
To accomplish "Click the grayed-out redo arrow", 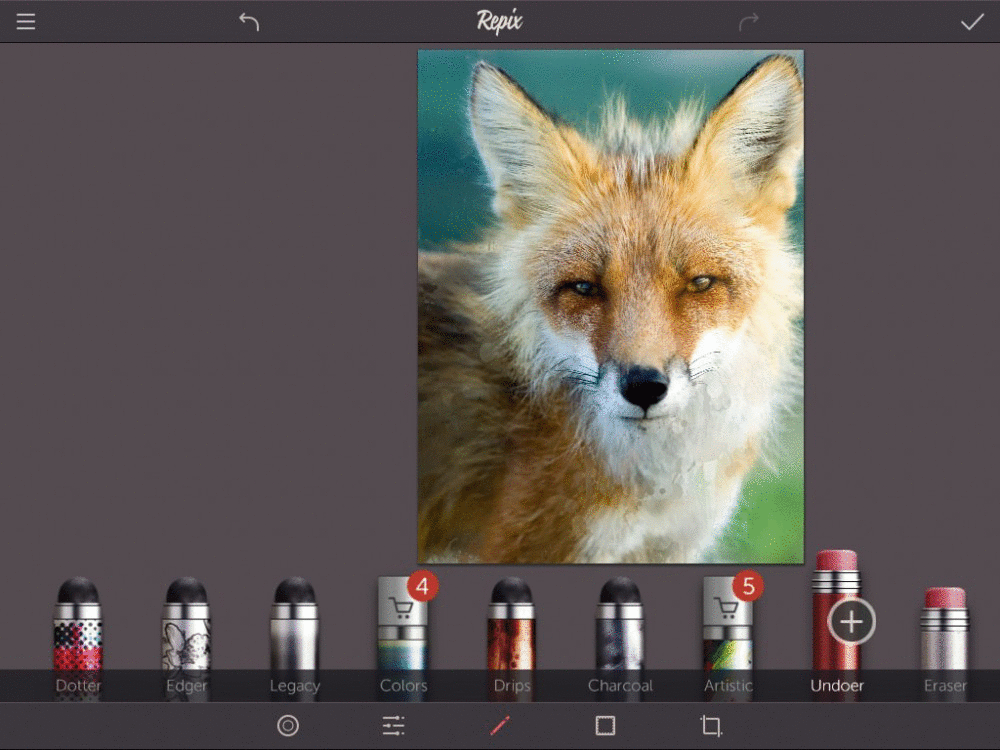I will coord(749,22).
